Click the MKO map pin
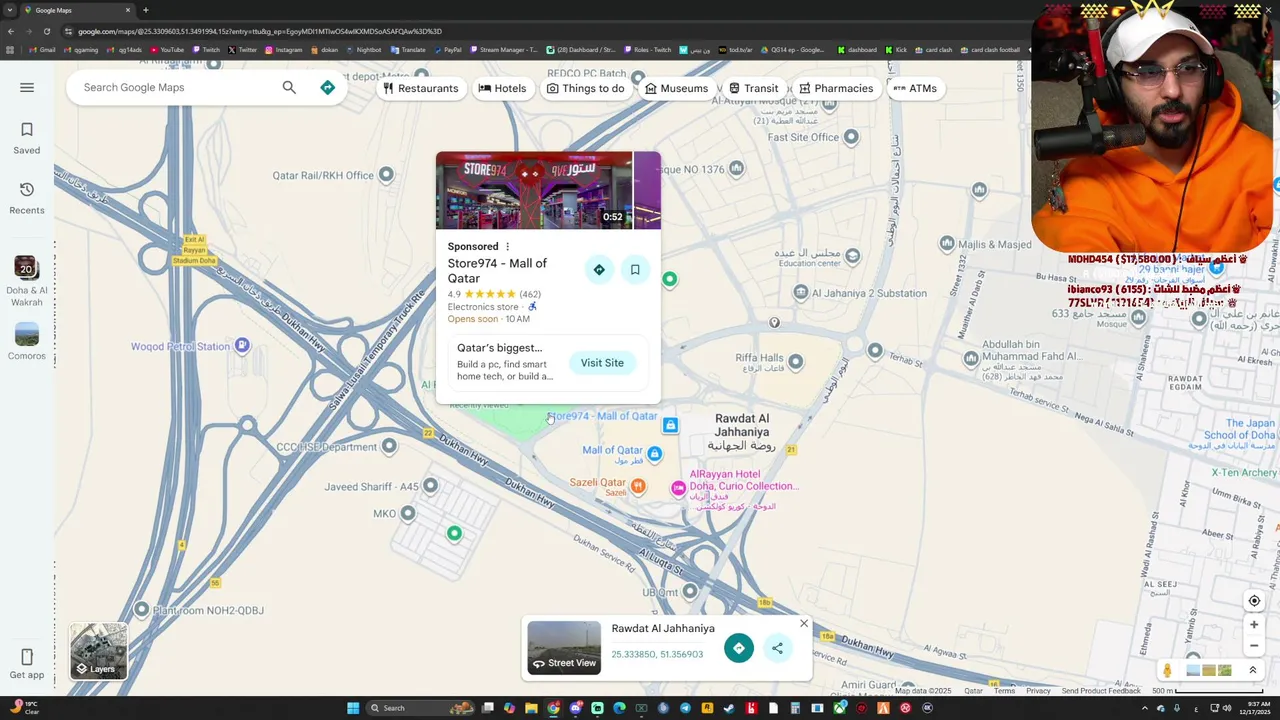The image size is (1280, 720). click(x=408, y=513)
